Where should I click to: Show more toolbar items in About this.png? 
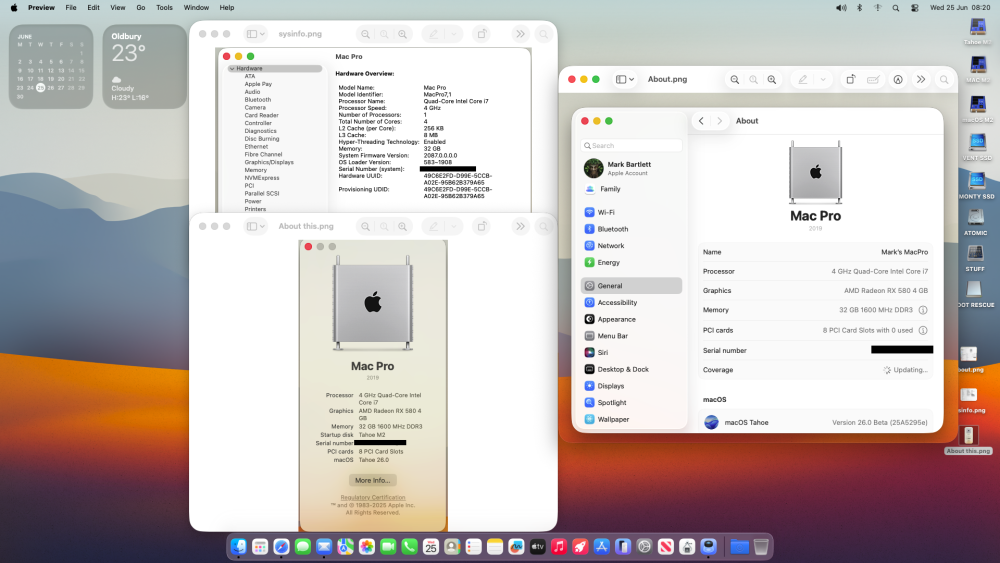pyautogui.click(x=520, y=226)
